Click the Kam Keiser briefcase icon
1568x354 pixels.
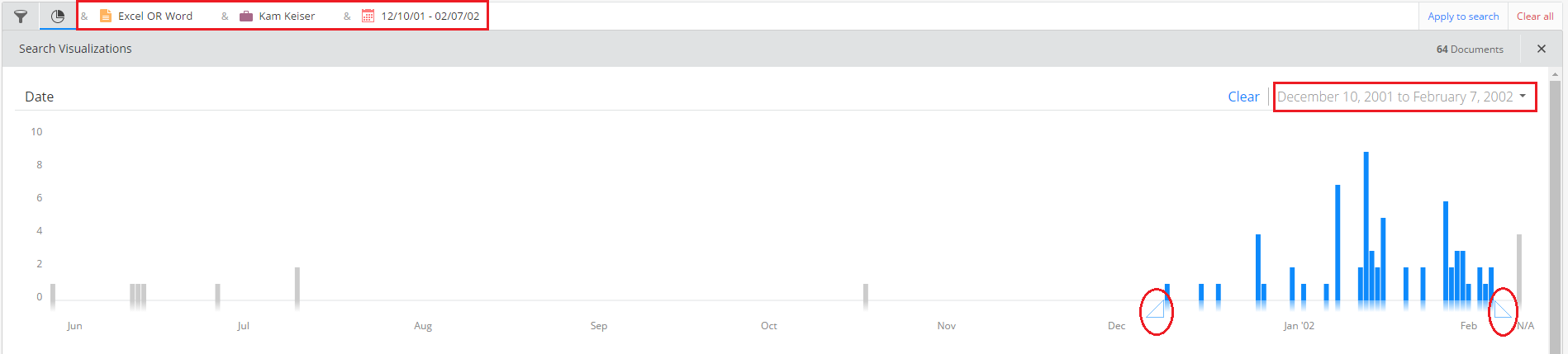[x=246, y=16]
